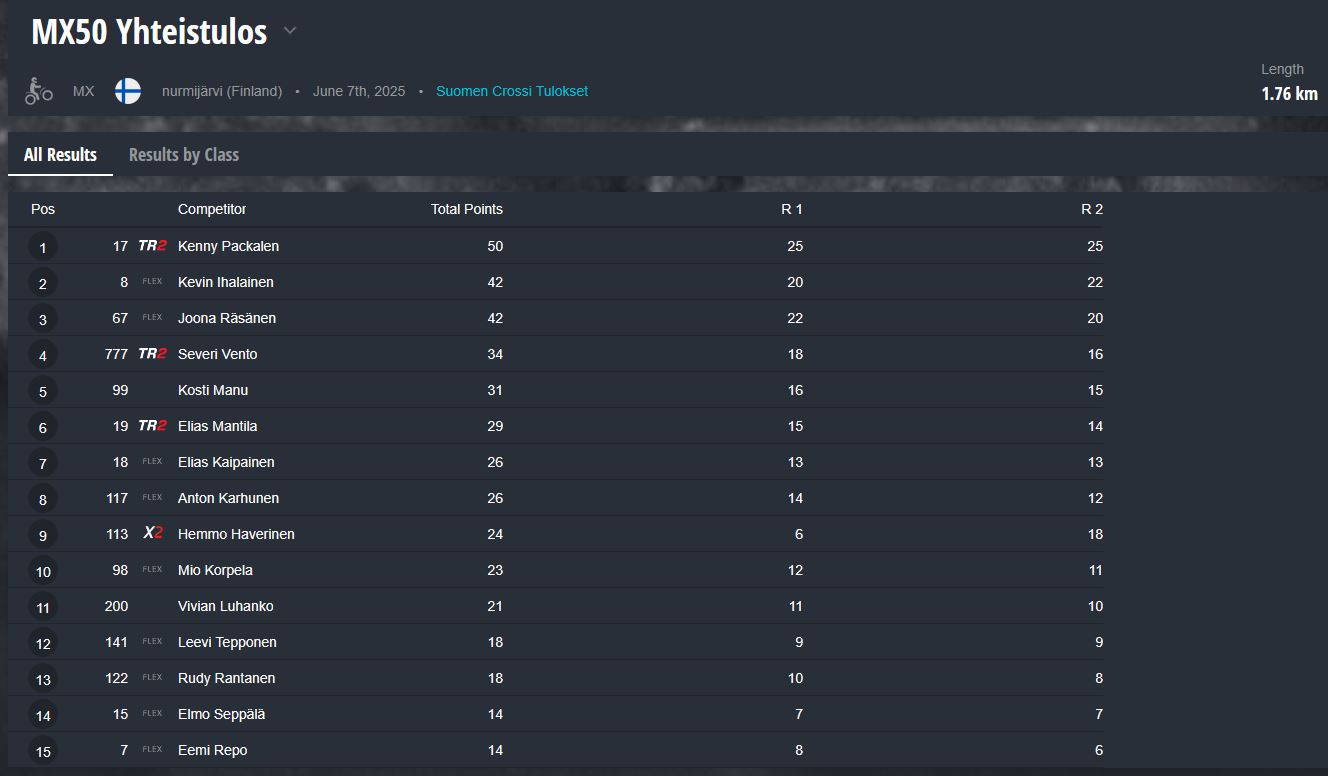
Task: Click position 1 circle badge
Action: [x=42, y=247]
